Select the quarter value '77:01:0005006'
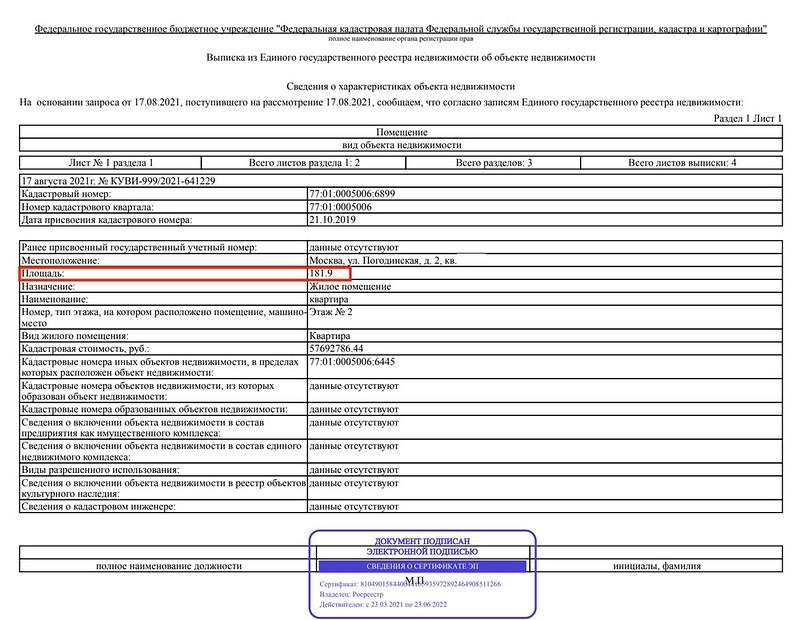Screen dimensions: 800x620 340,207
